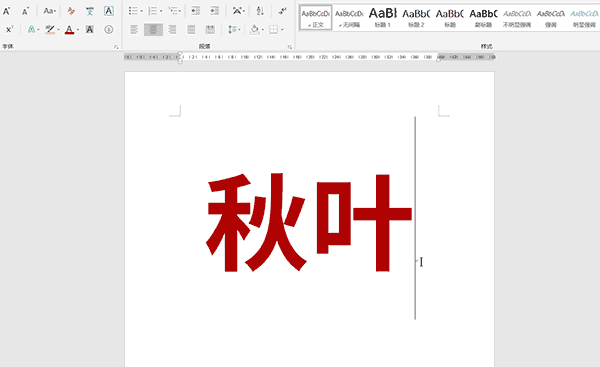Toggle the active Center alignment button
The height and width of the screenshot is (367, 600).
coord(153,29)
